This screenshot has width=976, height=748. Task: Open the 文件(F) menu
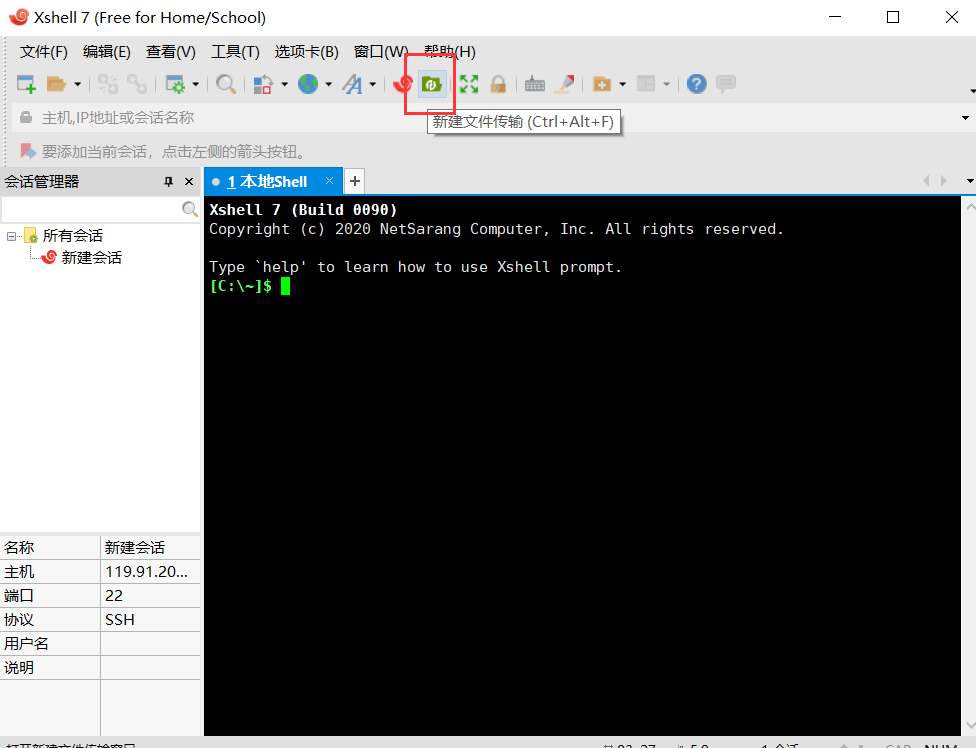[44, 52]
